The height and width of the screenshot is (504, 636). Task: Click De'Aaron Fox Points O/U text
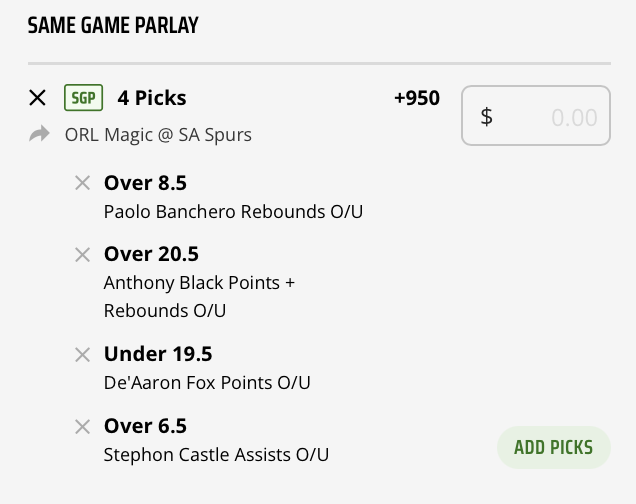(207, 383)
